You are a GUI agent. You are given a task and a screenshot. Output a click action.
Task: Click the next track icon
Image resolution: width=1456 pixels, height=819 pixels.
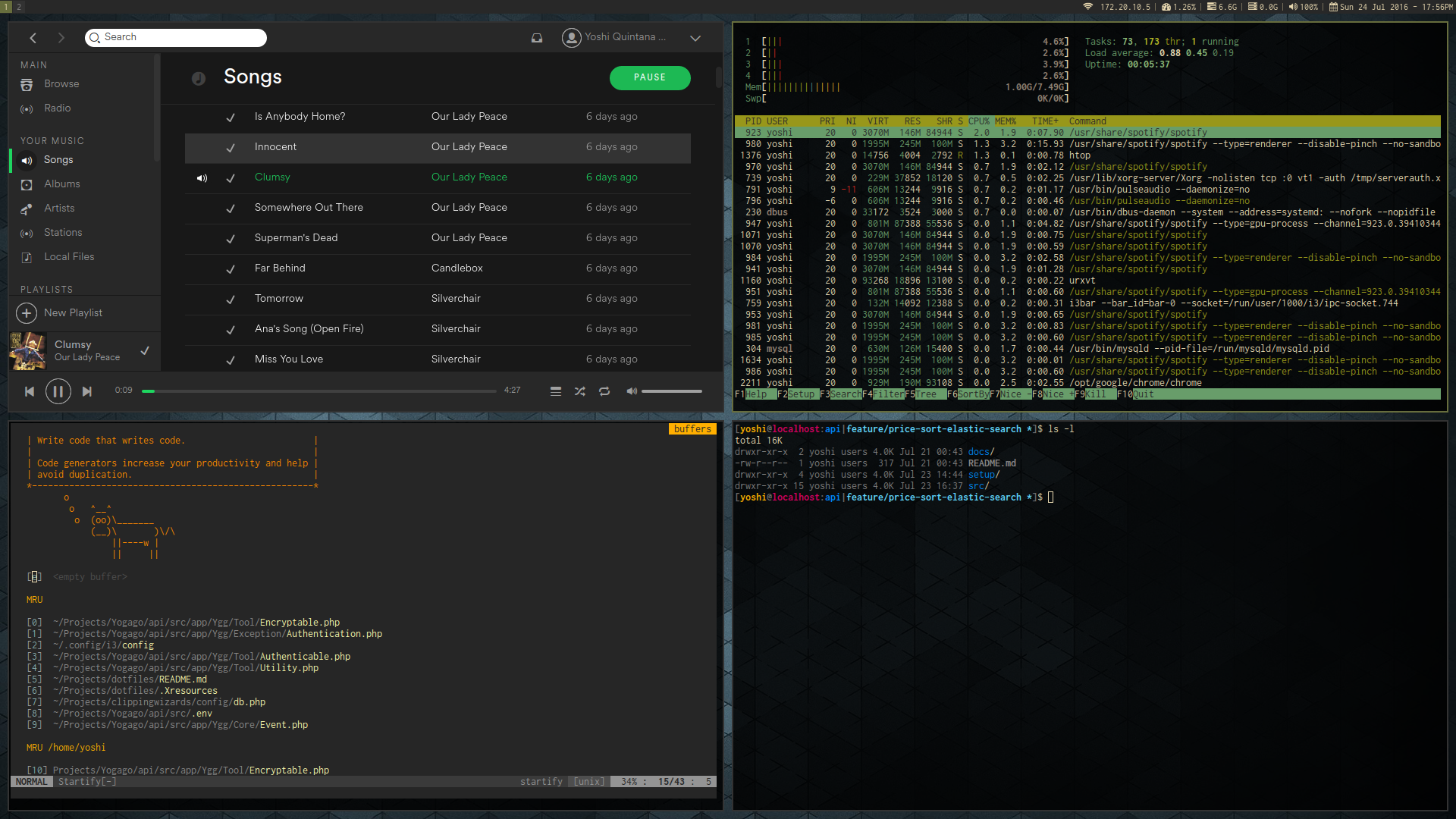(87, 391)
